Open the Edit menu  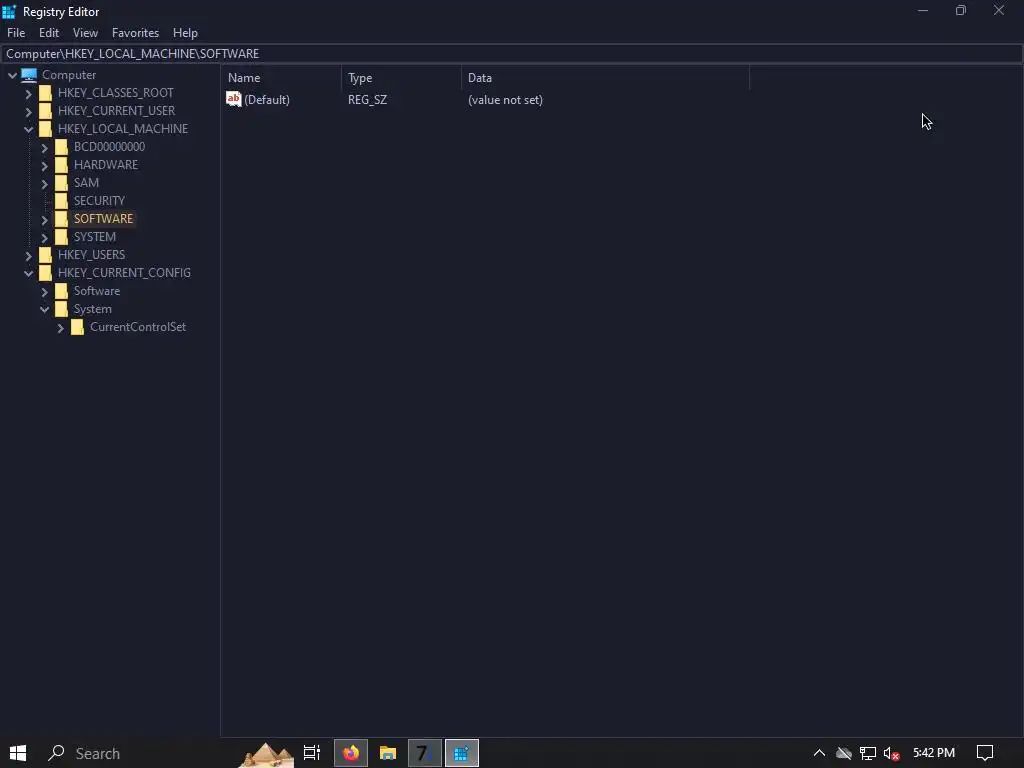coord(49,33)
